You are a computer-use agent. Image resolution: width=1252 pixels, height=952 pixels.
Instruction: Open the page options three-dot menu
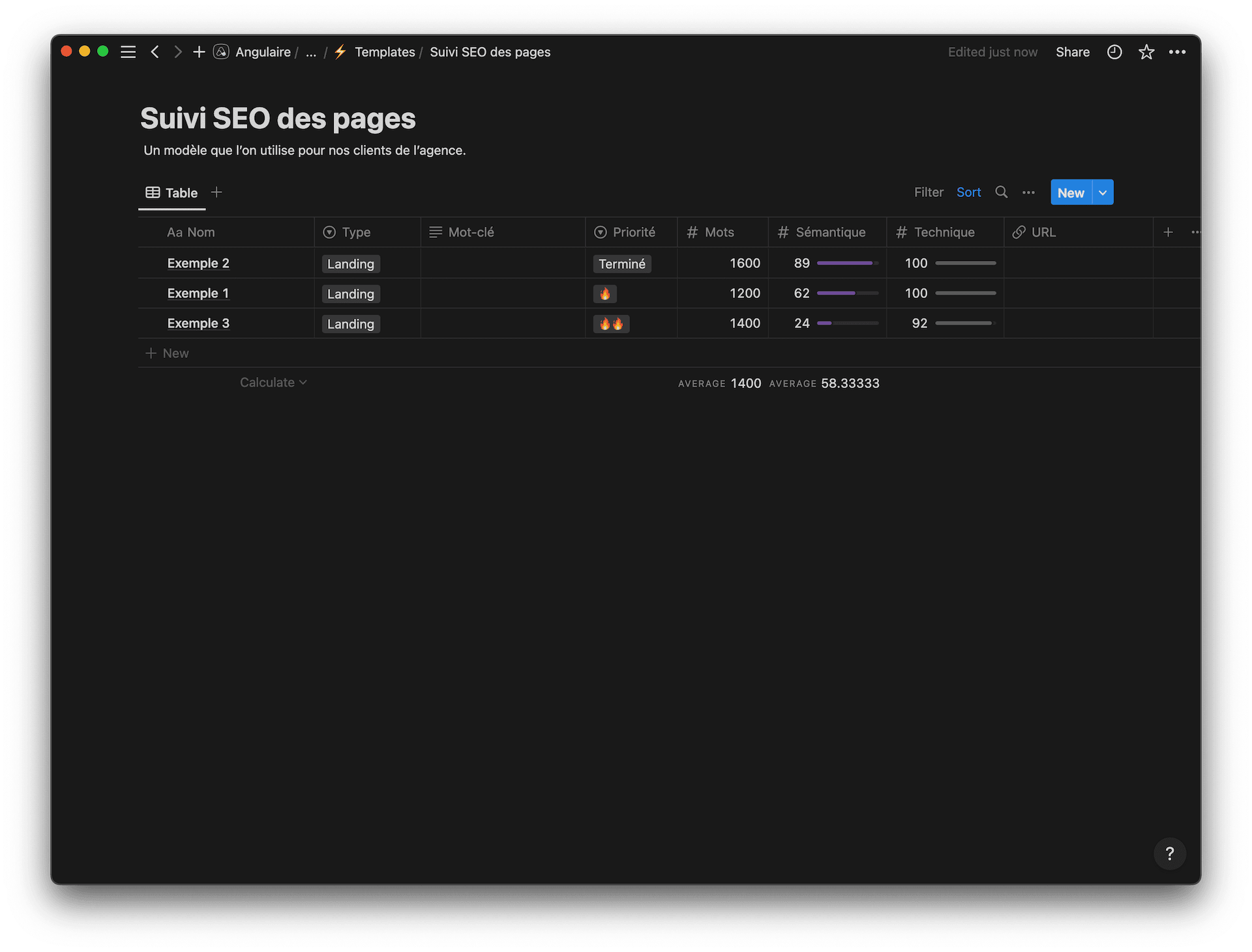point(1177,52)
